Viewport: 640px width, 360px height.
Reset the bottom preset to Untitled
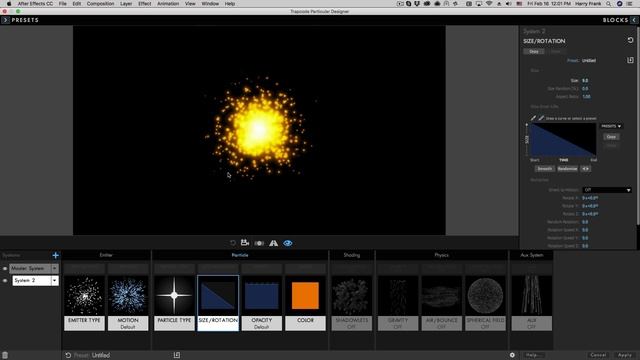[x=68, y=356]
